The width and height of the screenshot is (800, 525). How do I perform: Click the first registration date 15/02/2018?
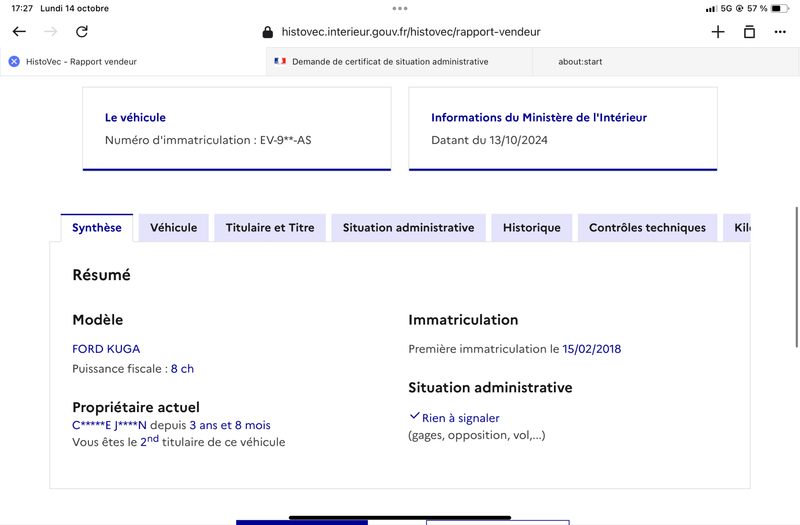592,349
